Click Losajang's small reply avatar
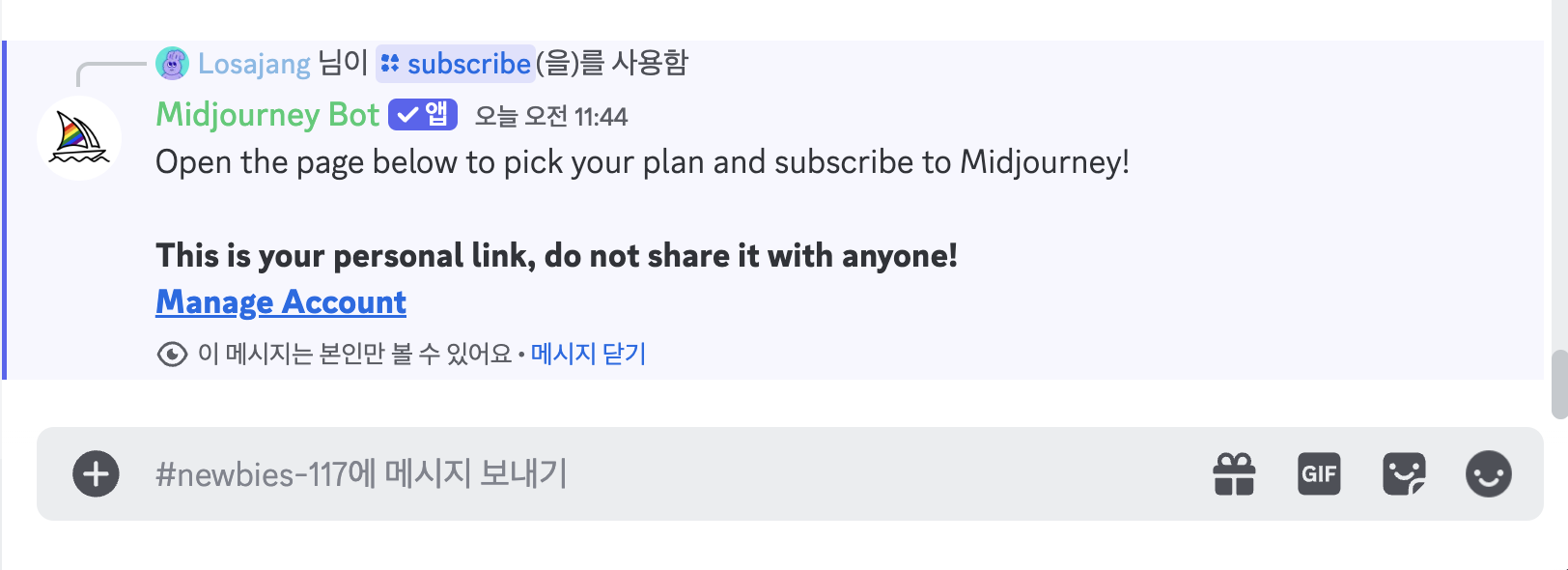The width and height of the screenshot is (1568, 570). click(x=172, y=64)
